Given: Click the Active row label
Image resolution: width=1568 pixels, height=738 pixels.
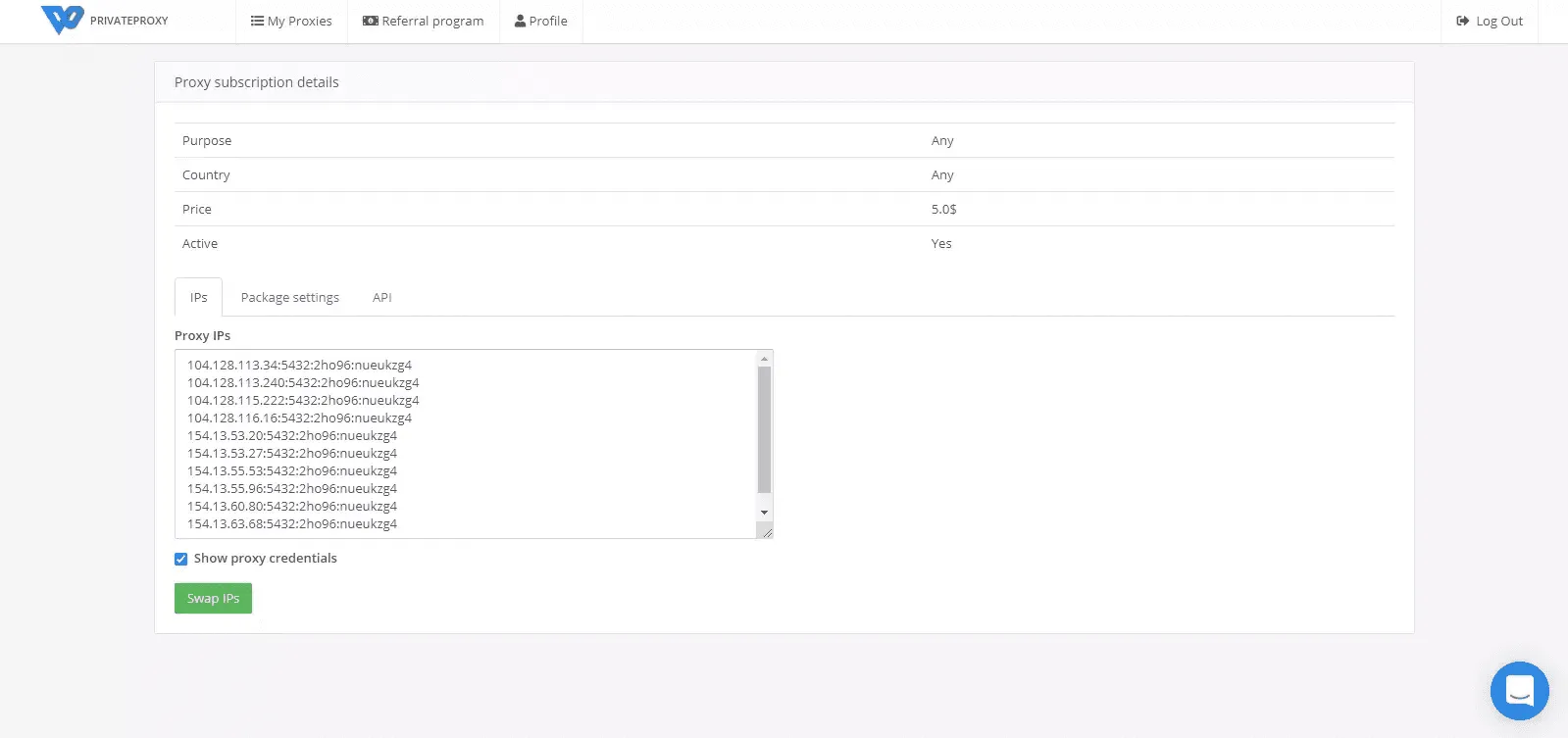Looking at the screenshot, I should pos(200,243).
